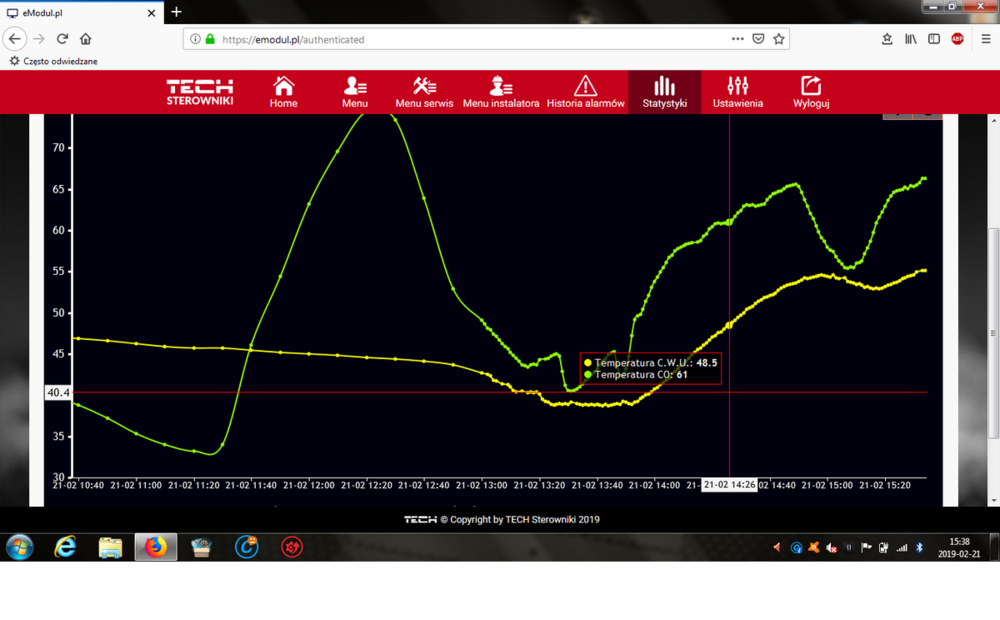Image resolution: width=1000 pixels, height=620 pixels.
Task: Open Menu instalatora
Action: coord(501,92)
